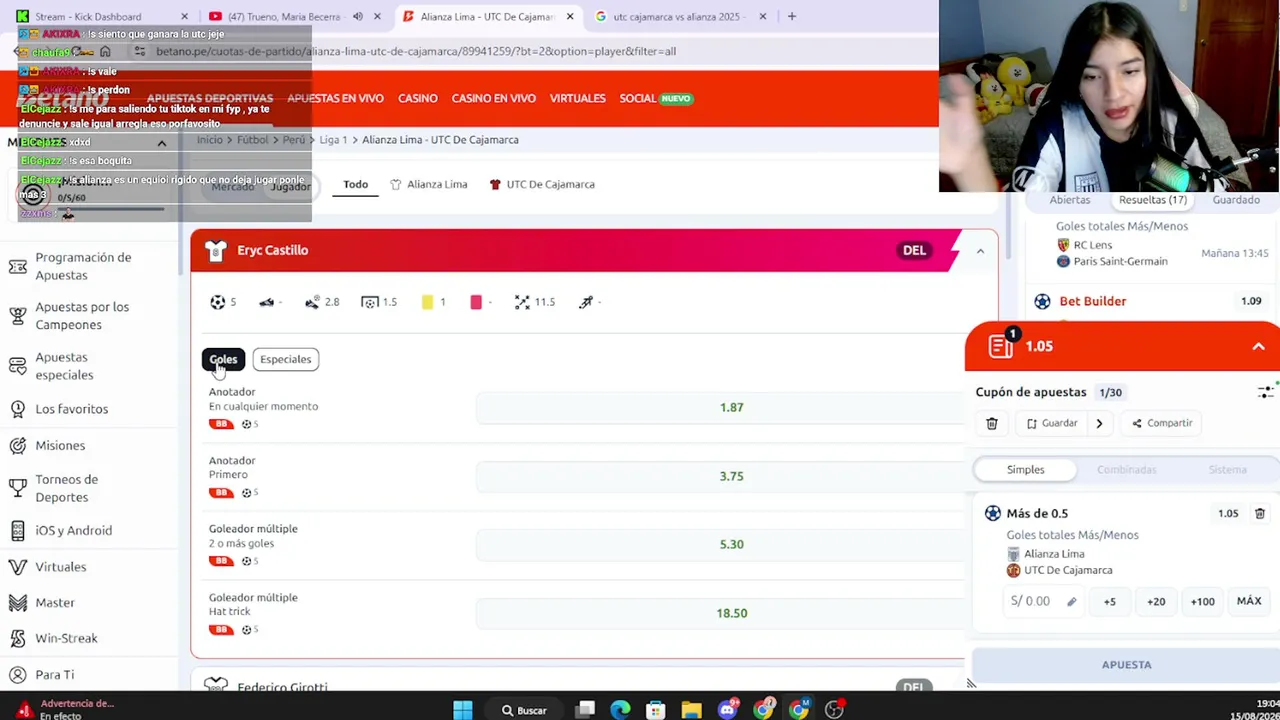The image size is (1280, 720).
Task: Switch bet type to Simples
Action: point(1025,470)
